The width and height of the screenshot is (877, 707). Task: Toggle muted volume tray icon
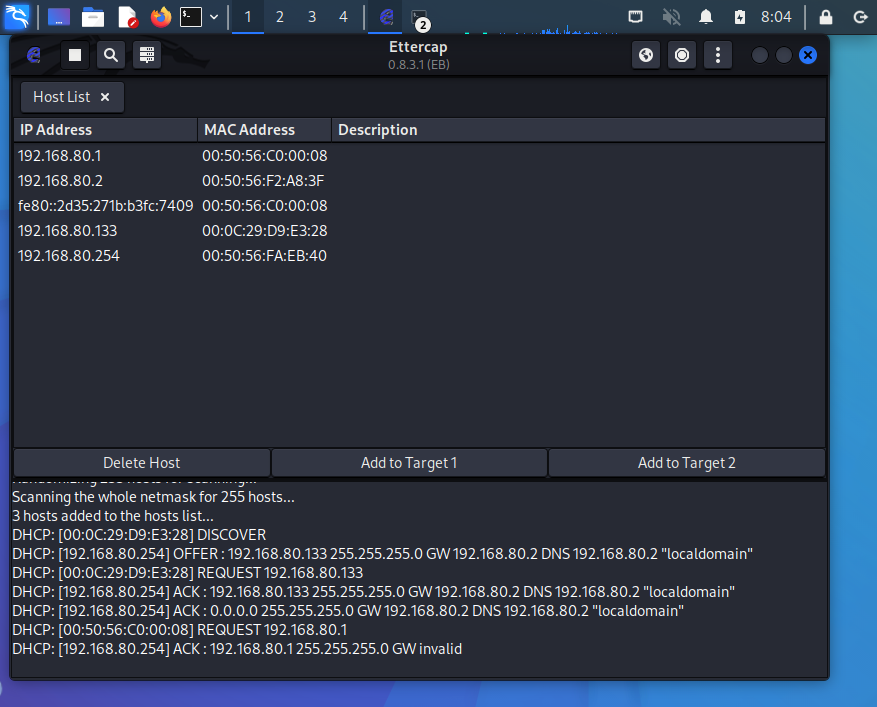coord(671,17)
